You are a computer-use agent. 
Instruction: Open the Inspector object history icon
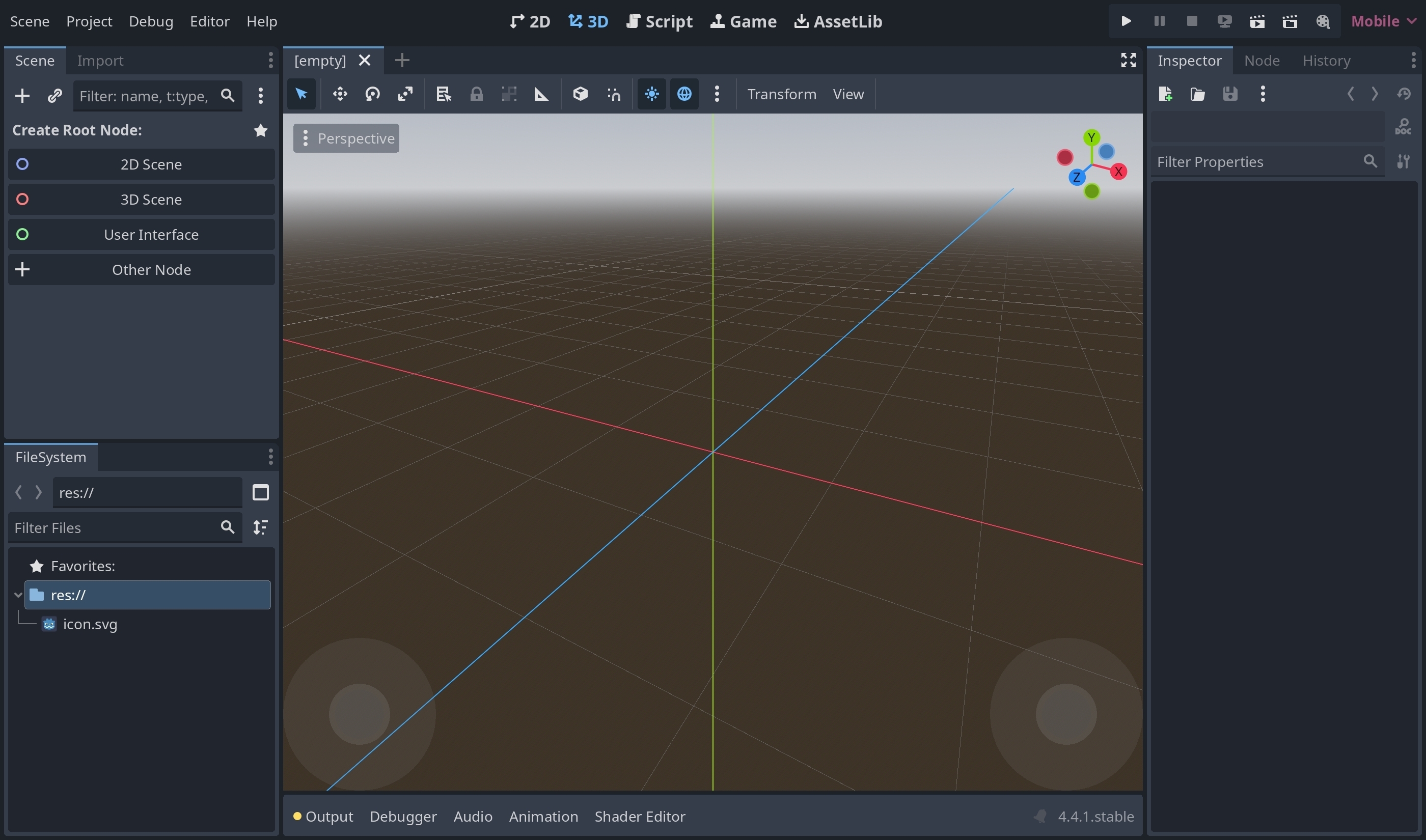(1404, 94)
